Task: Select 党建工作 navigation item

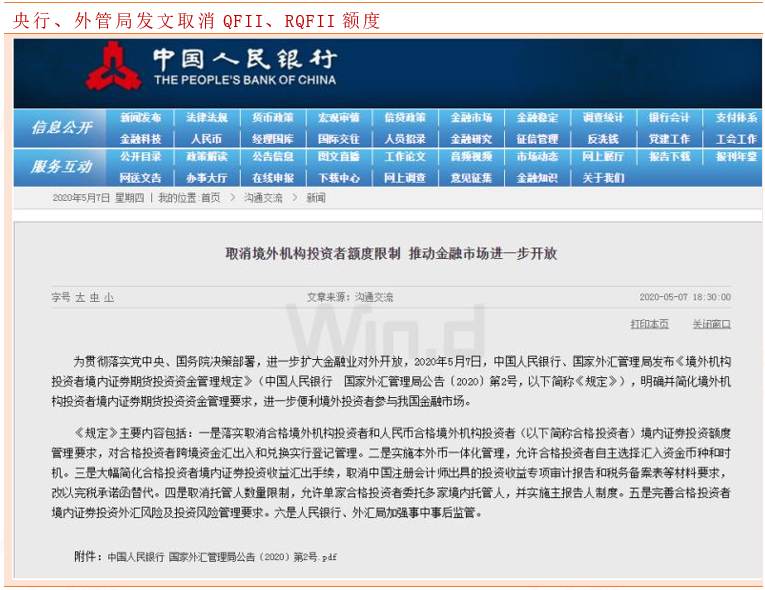Action: pos(669,139)
